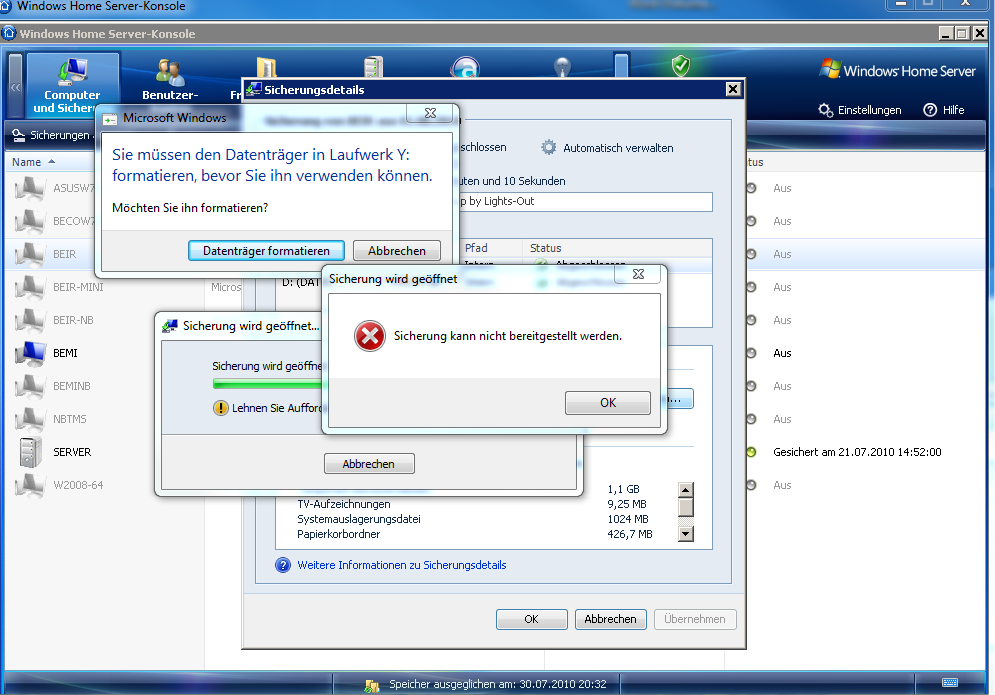The image size is (995, 695).
Task: Open Weitere Informationen zu Sicherungsdetails link
Action: (x=402, y=565)
